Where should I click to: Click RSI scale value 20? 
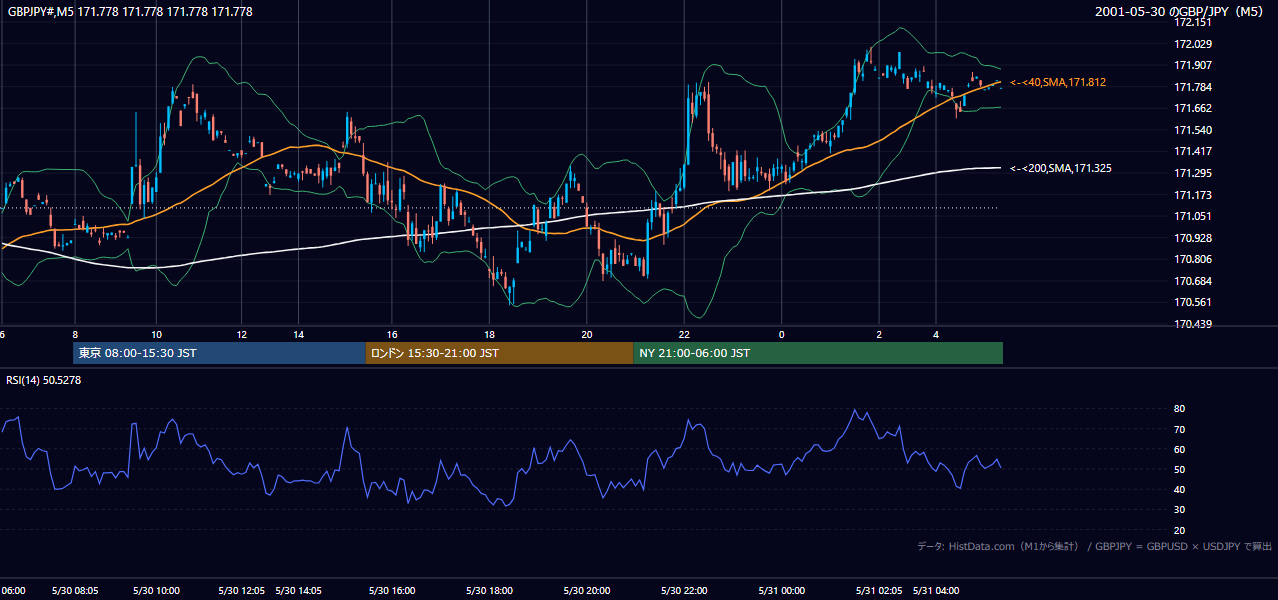click(1180, 530)
